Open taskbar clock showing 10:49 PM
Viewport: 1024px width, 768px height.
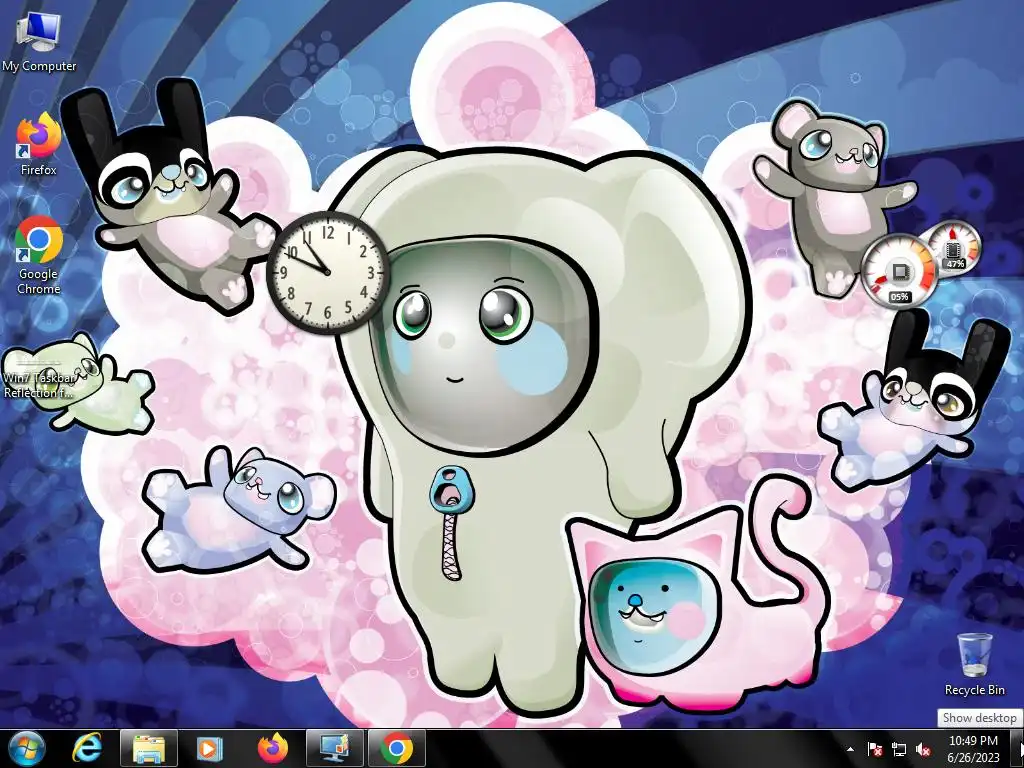(x=973, y=749)
